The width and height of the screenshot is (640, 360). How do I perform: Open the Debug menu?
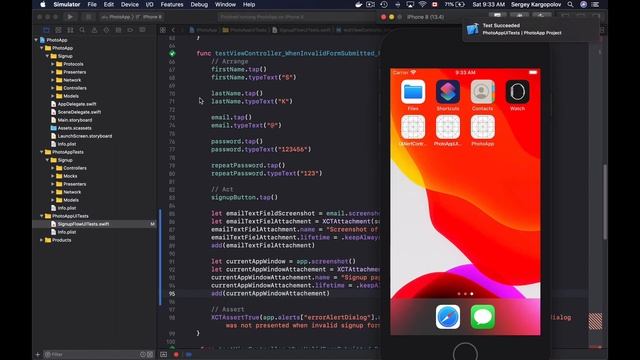tap(199, 4)
